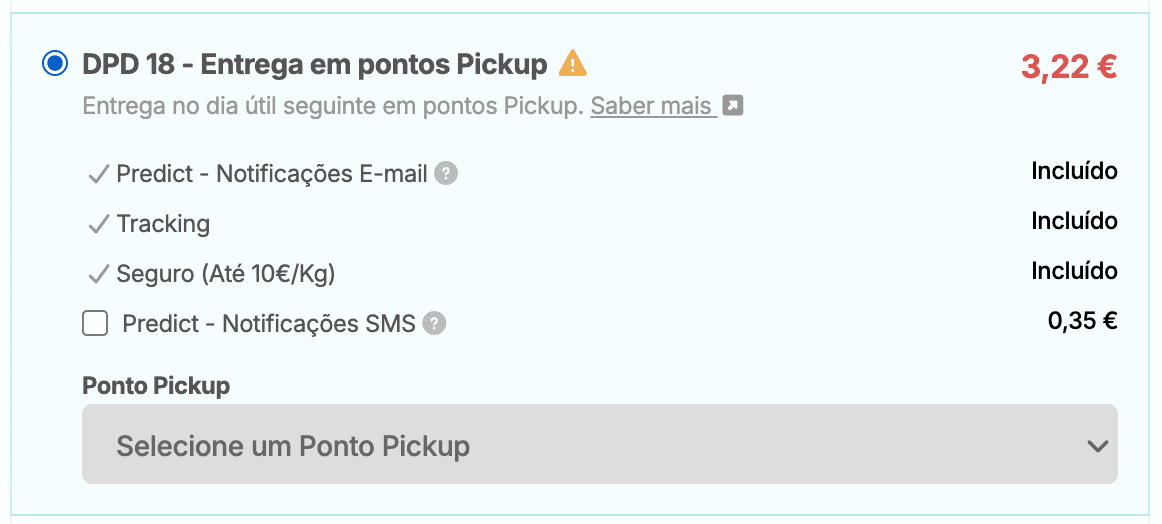Click the 3,22 € shipping price
1162x524 pixels.
[1068, 67]
